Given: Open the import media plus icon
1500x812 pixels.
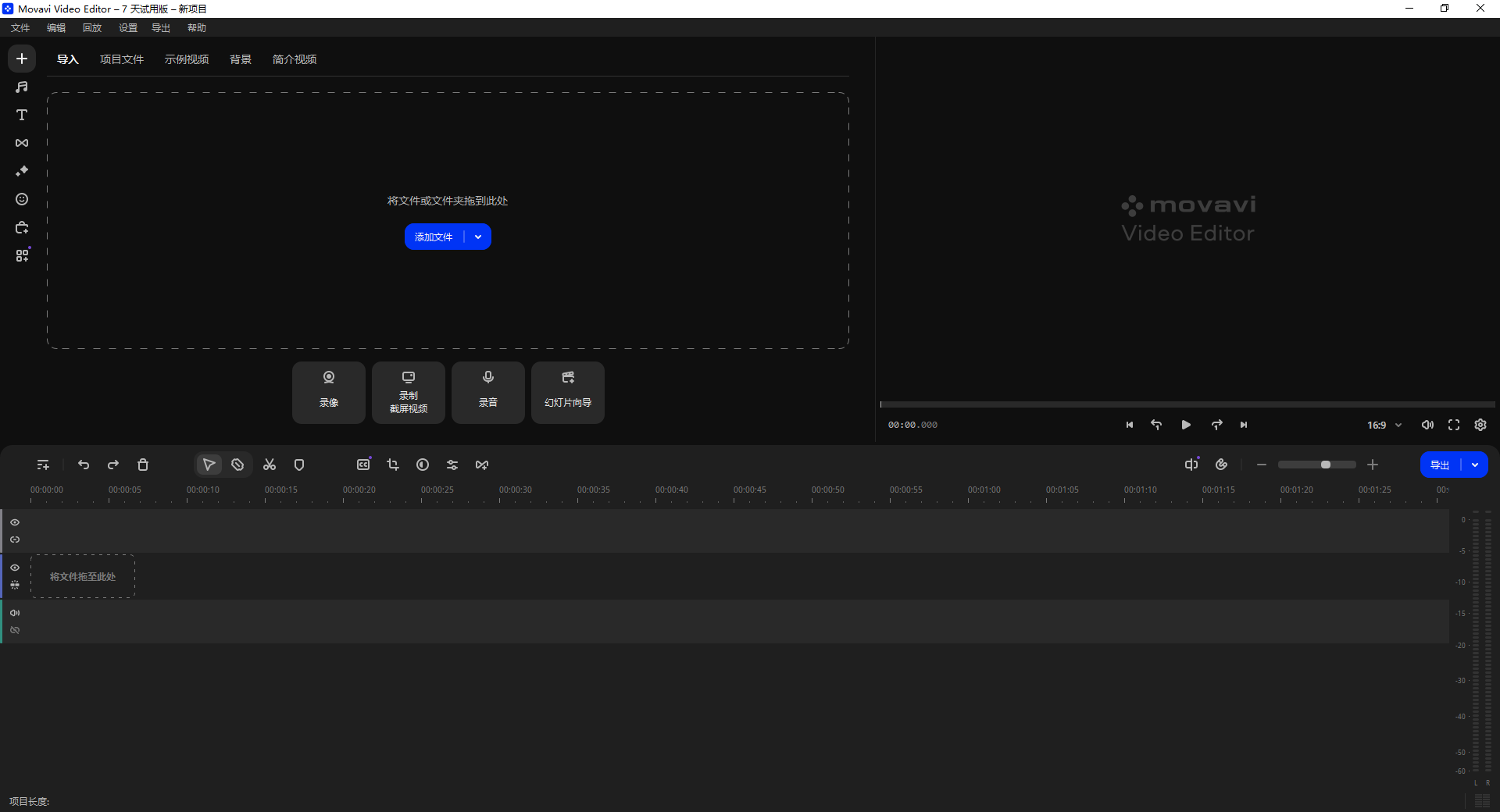Looking at the screenshot, I should [22, 59].
